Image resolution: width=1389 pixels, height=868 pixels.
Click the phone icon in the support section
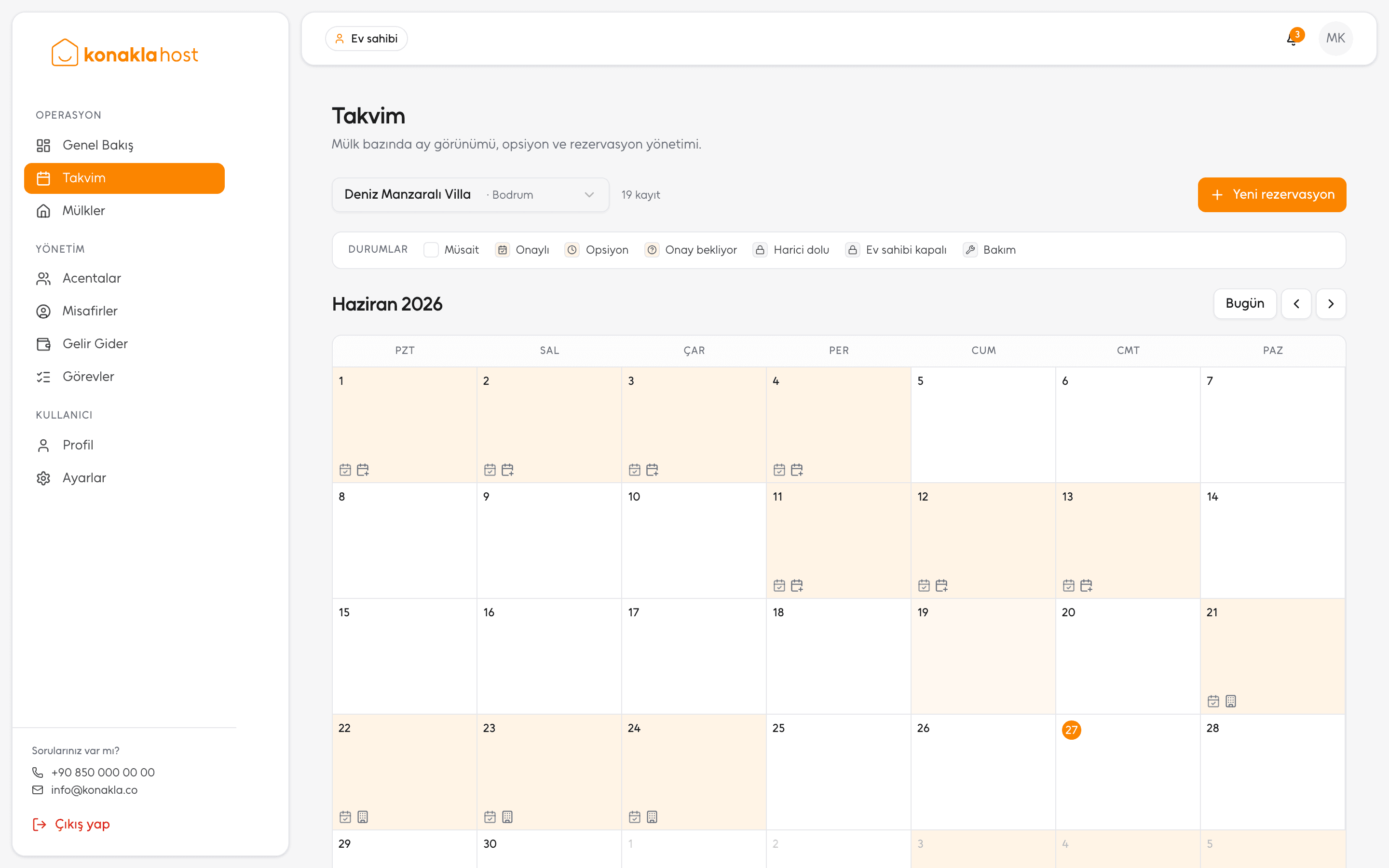[38, 772]
